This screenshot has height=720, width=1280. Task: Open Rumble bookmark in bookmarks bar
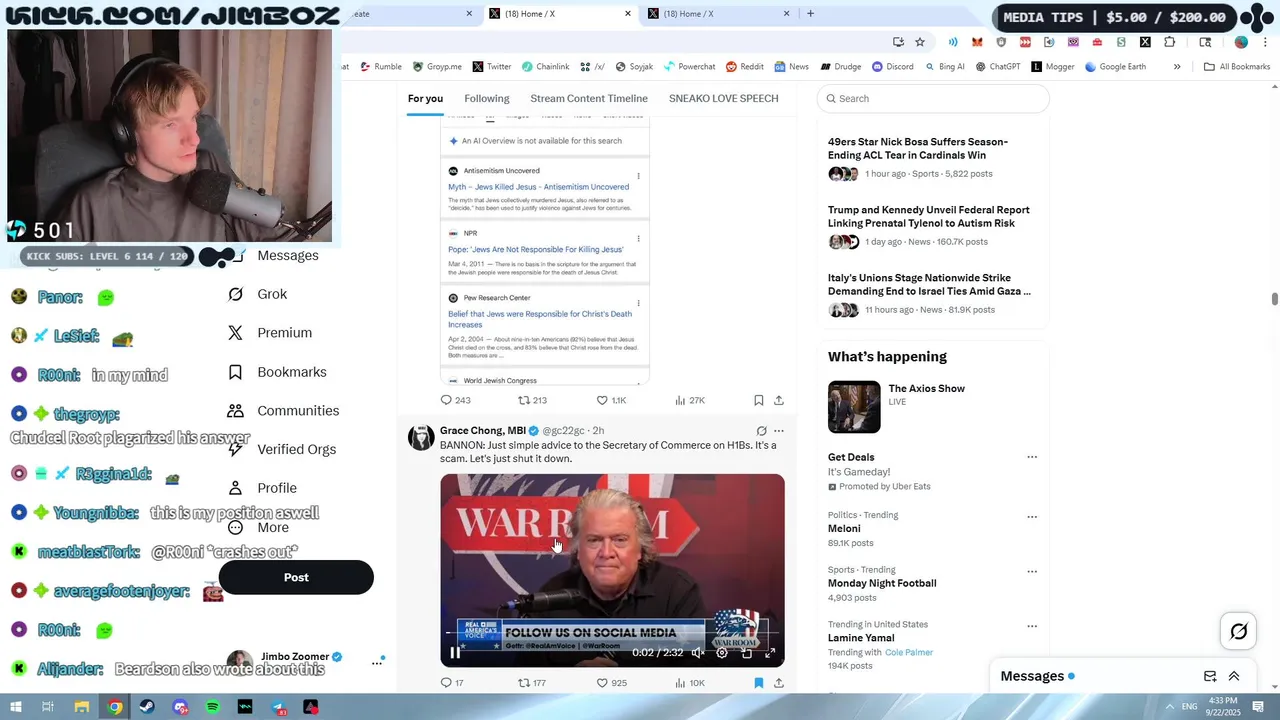pyautogui.click(x=380, y=66)
